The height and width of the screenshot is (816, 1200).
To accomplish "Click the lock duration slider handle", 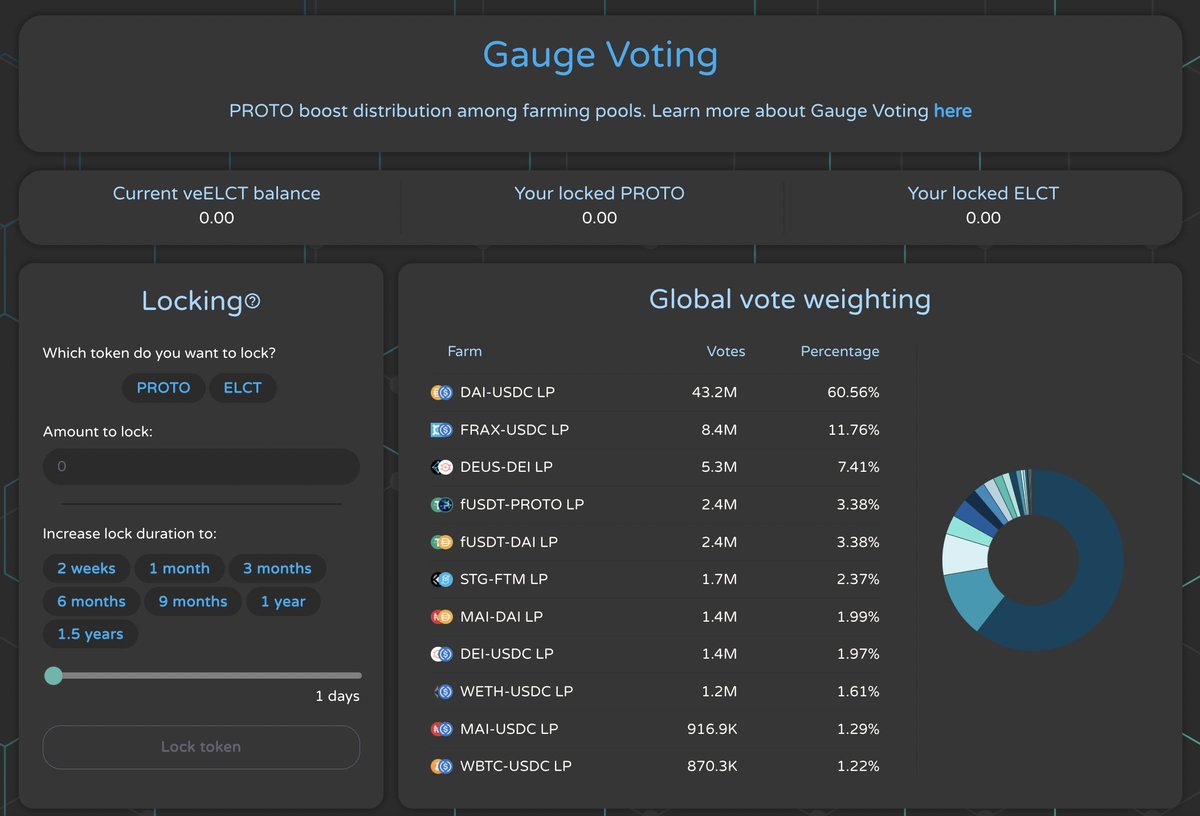I will click(53, 676).
